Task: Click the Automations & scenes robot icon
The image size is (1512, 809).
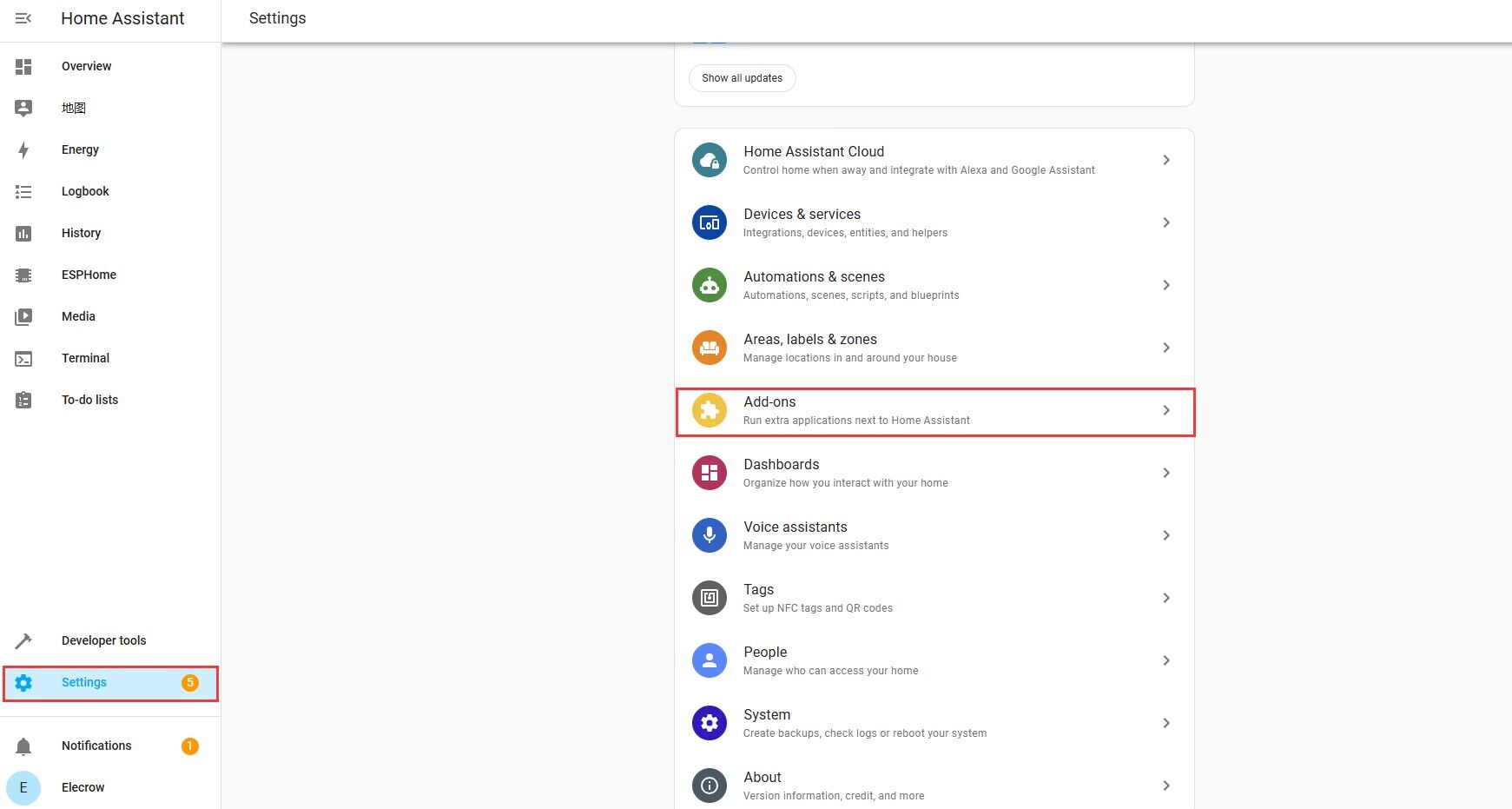Action: [710, 285]
